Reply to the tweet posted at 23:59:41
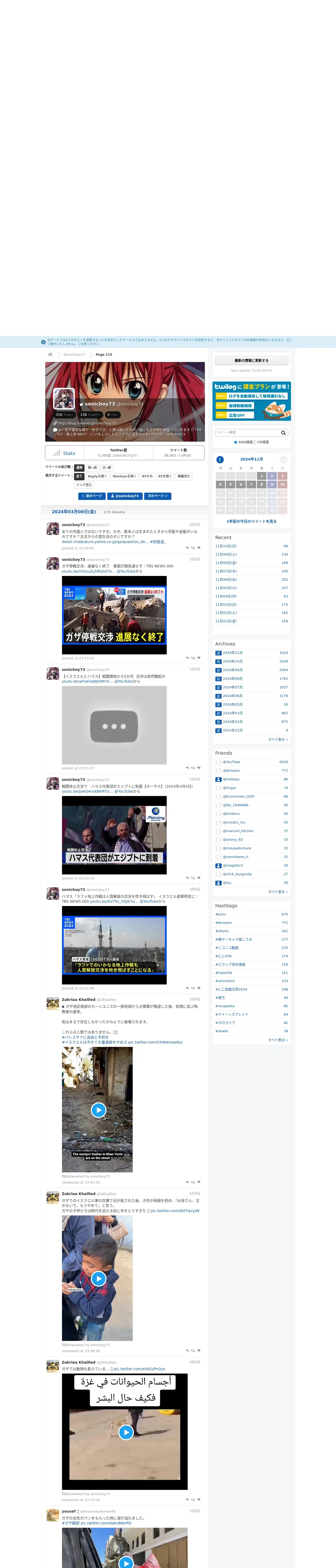Image resolution: width=336 pixels, height=1568 pixels. (187, 548)
